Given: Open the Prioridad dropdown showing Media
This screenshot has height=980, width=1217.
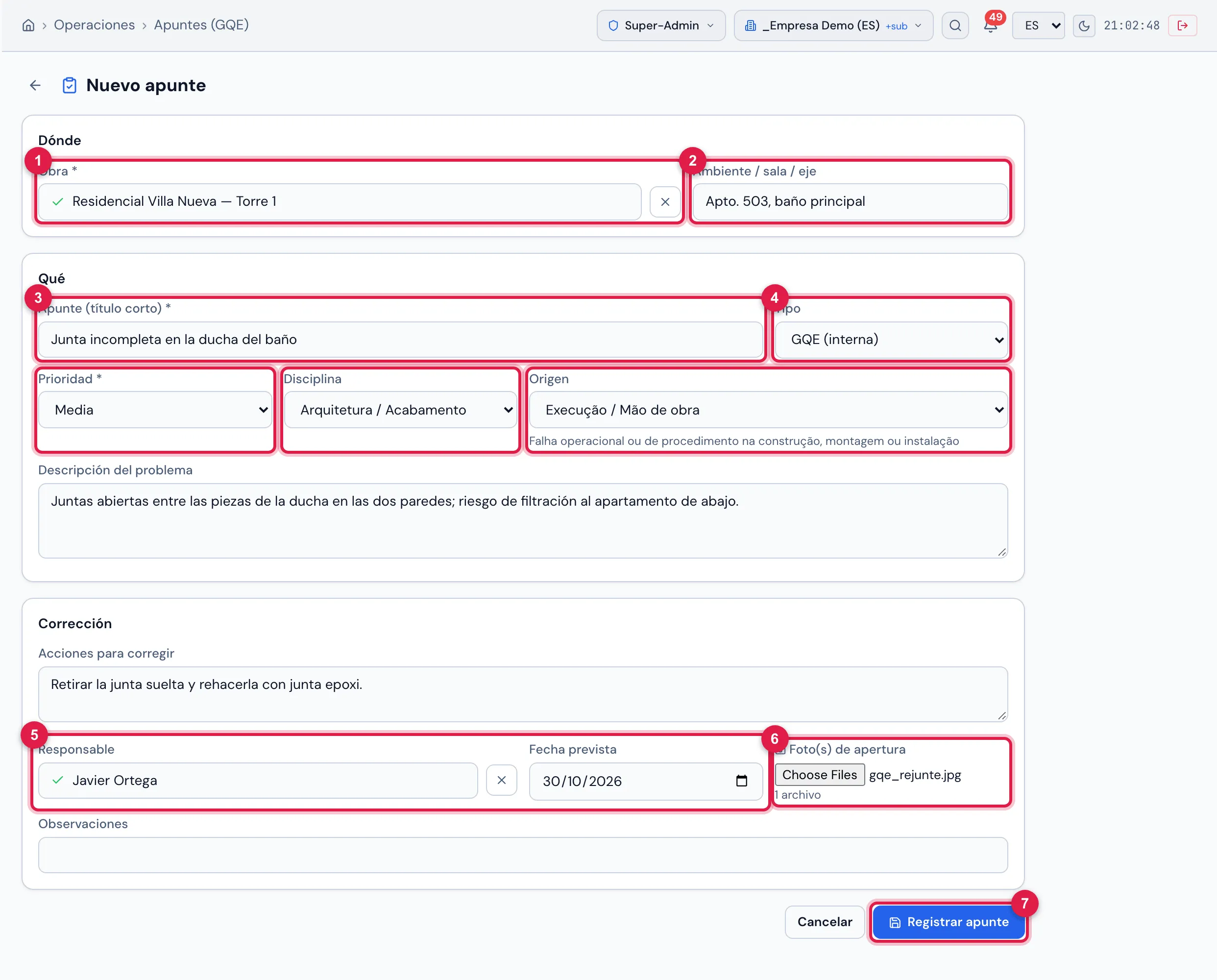Looking at the screenshot, I should coord(155,410).
